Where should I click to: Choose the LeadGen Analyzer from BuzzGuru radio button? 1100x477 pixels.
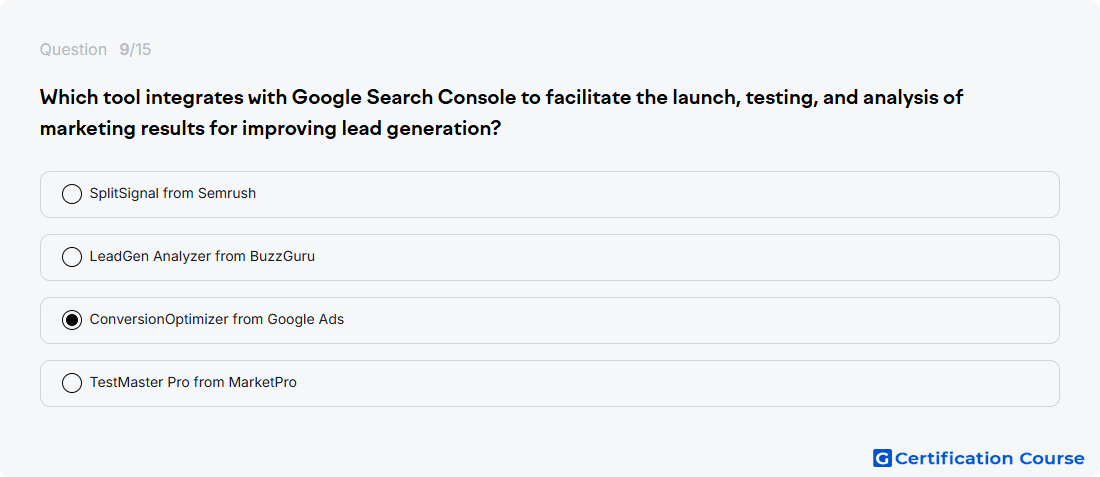click(x=72, y=257)
